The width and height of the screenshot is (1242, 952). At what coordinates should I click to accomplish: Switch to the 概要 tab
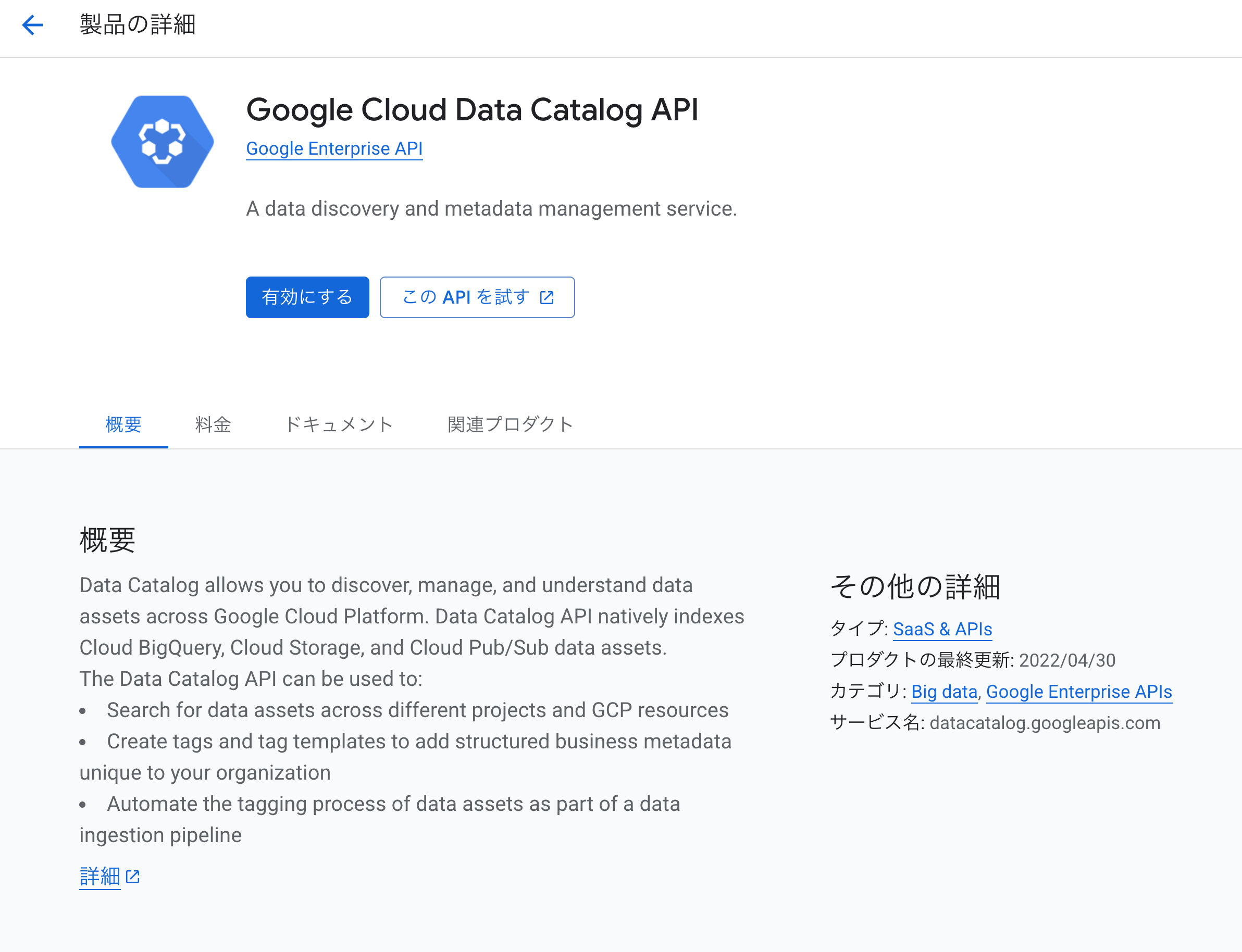[123, 424]
